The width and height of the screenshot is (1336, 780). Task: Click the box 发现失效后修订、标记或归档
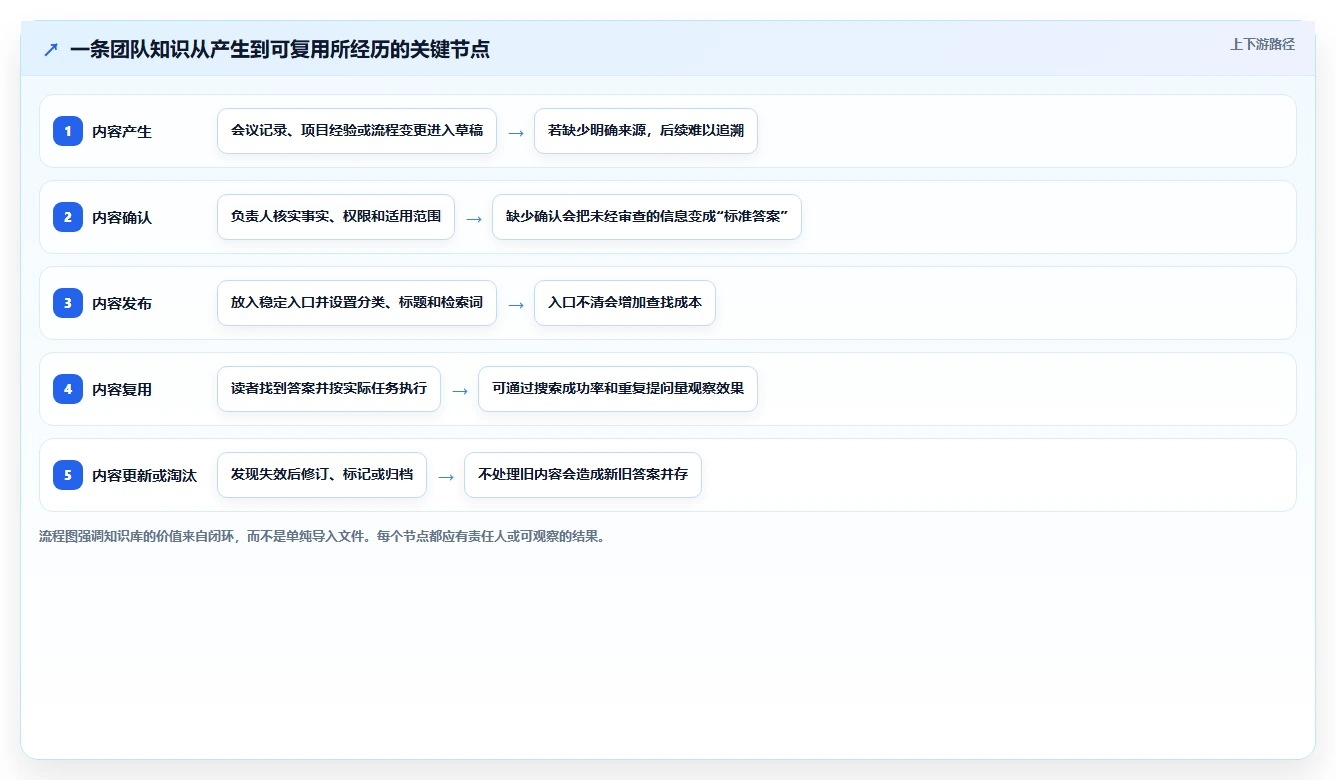tap(322, 475)
